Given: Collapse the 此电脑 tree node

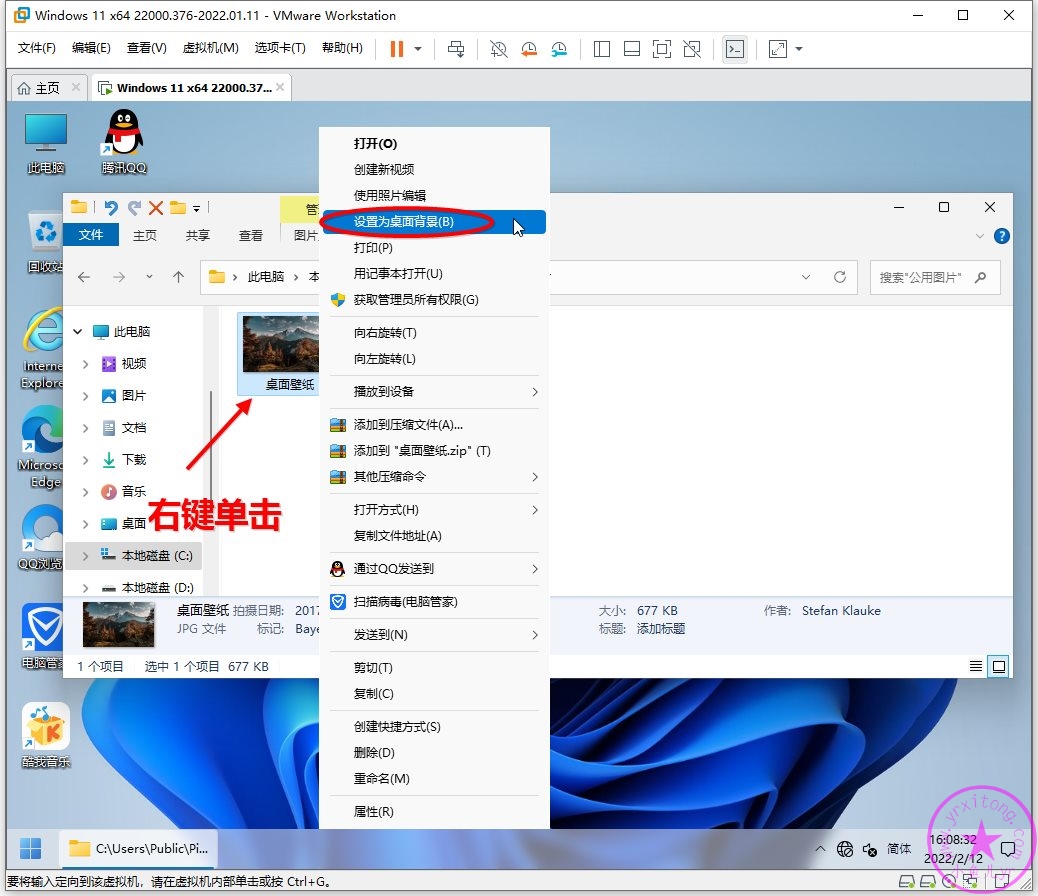Looking at the screenshot, I should pyautogui.click(x=78, y=331).
